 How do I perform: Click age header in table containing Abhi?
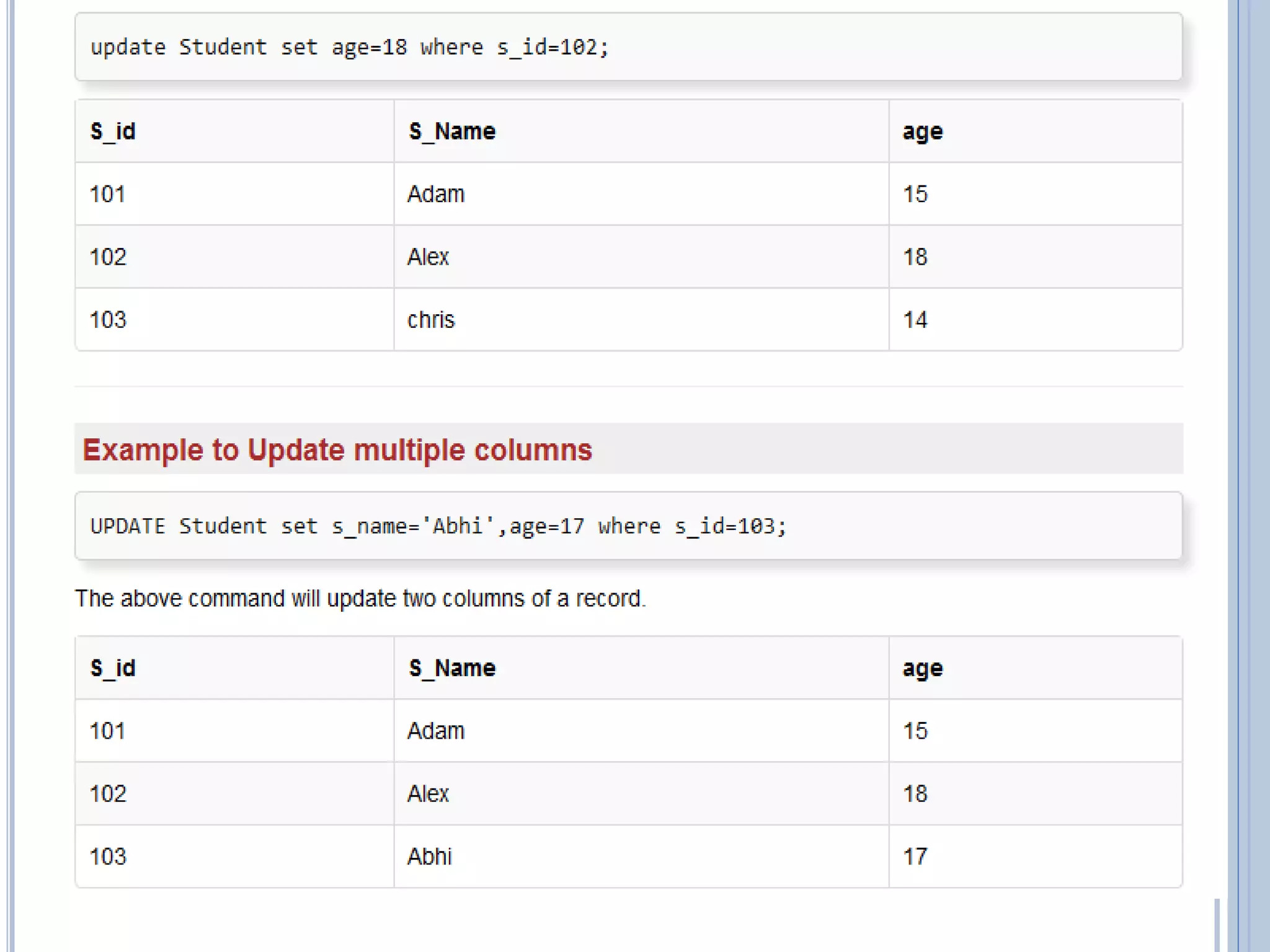click(x=922, y=668)
